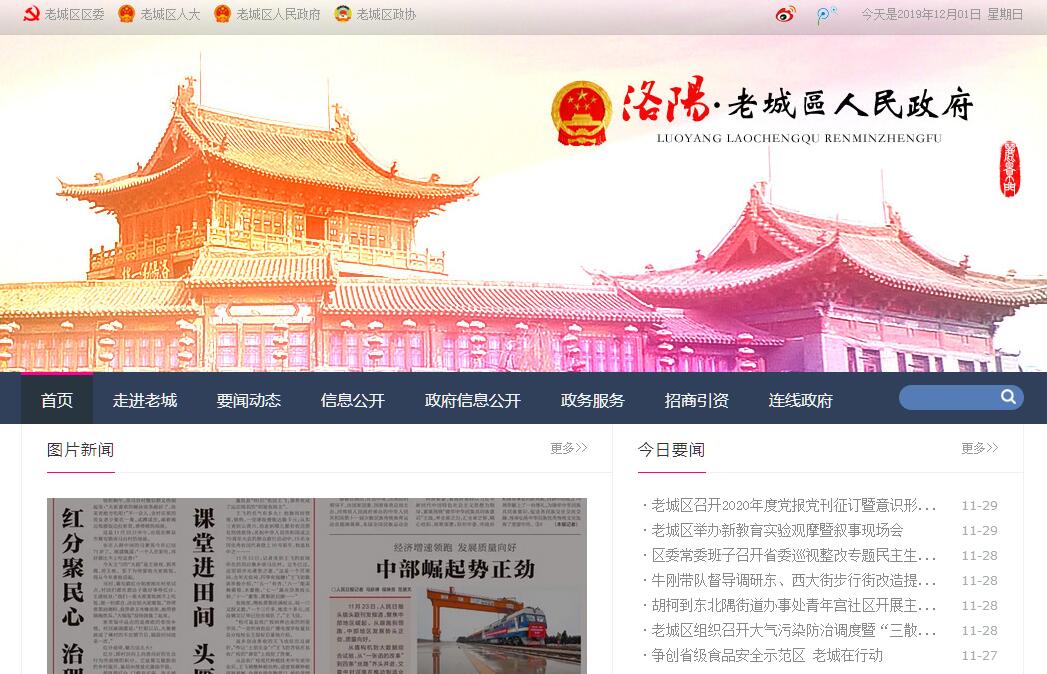Open news 老城区举办新教育实验观摩暨叙事现场会
The height and width of the screenshot is (674, 1047).
point(777,530)
